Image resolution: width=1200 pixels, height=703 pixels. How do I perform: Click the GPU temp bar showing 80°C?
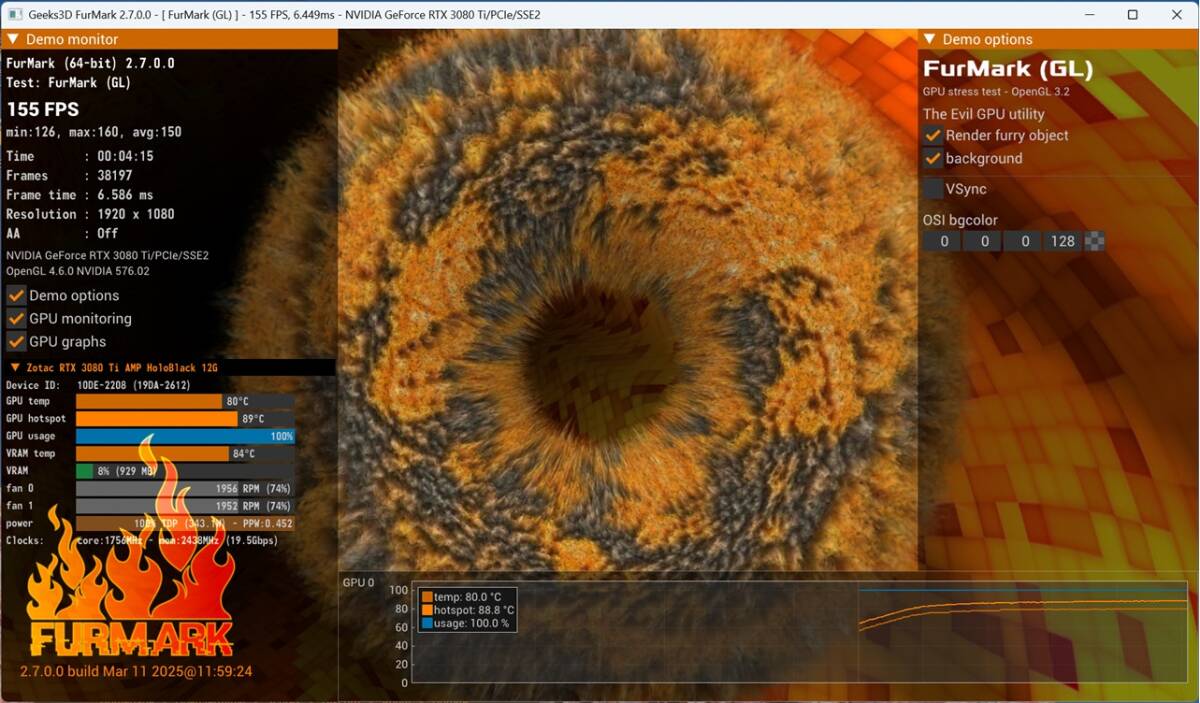pyautogui.click(x=185, y=401)
